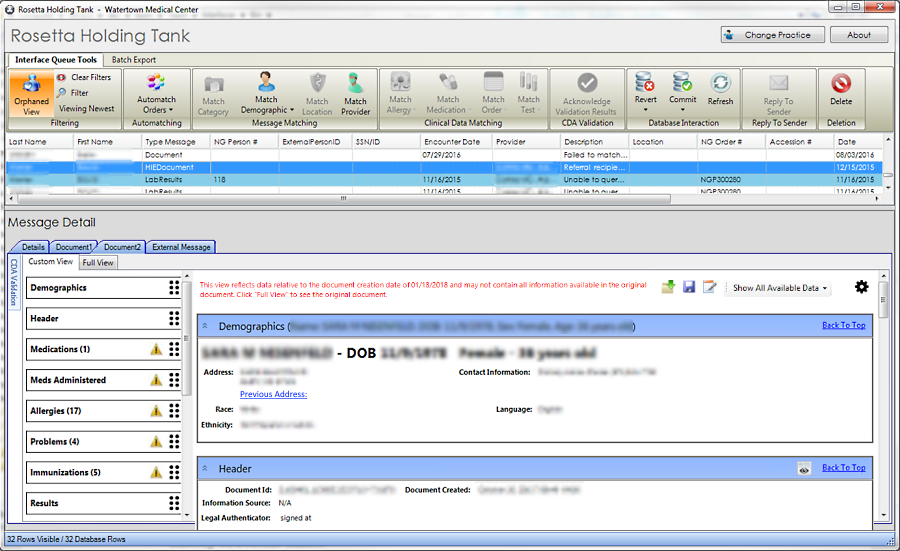The image size is (900, 551).
Task: Click warning icon beside Immunizations (5)
Action: [156, 472]
